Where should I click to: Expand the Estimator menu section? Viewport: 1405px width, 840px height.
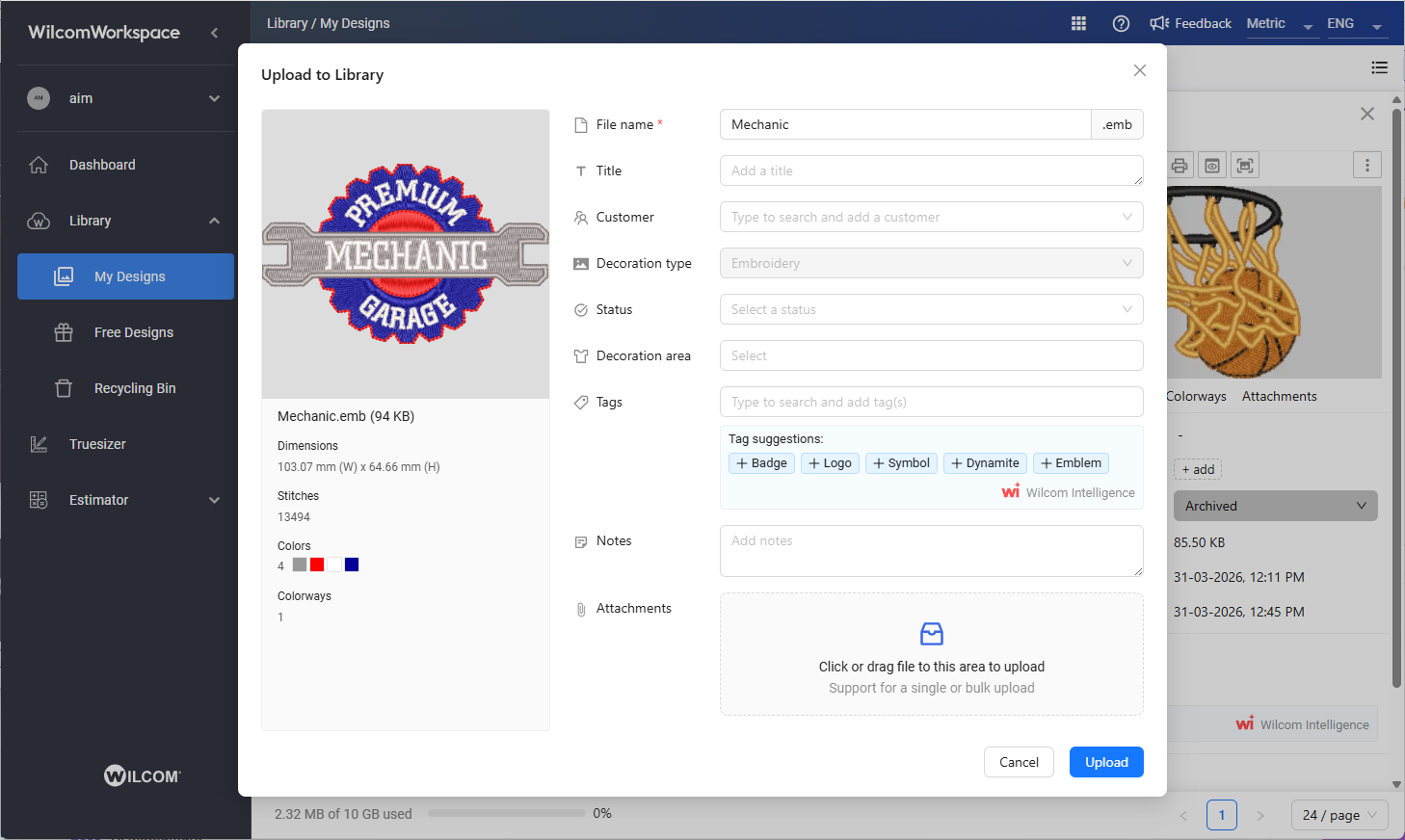[214, 500]
